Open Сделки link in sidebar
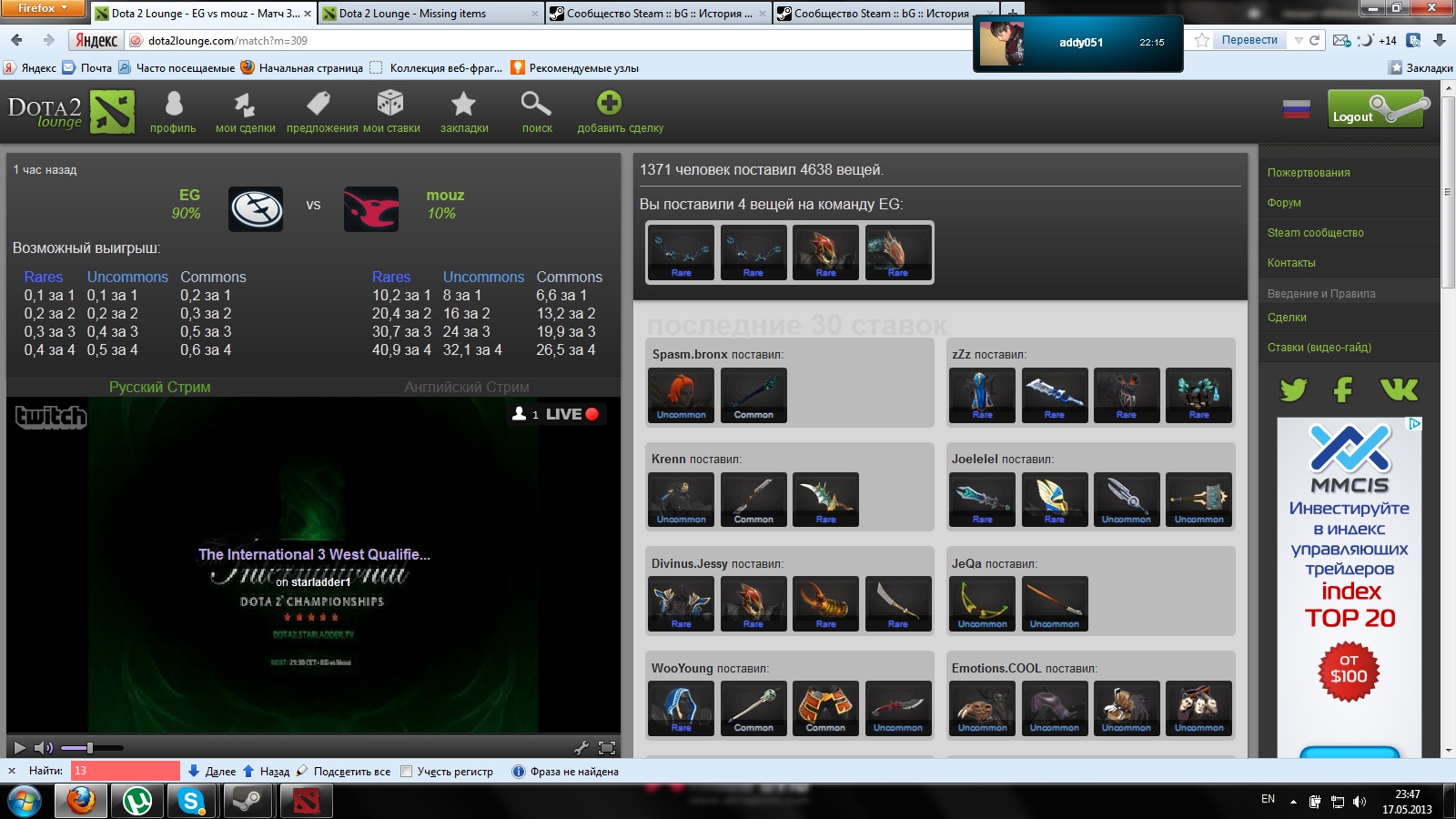The image size is (1456, 819). click(1287, 318)
